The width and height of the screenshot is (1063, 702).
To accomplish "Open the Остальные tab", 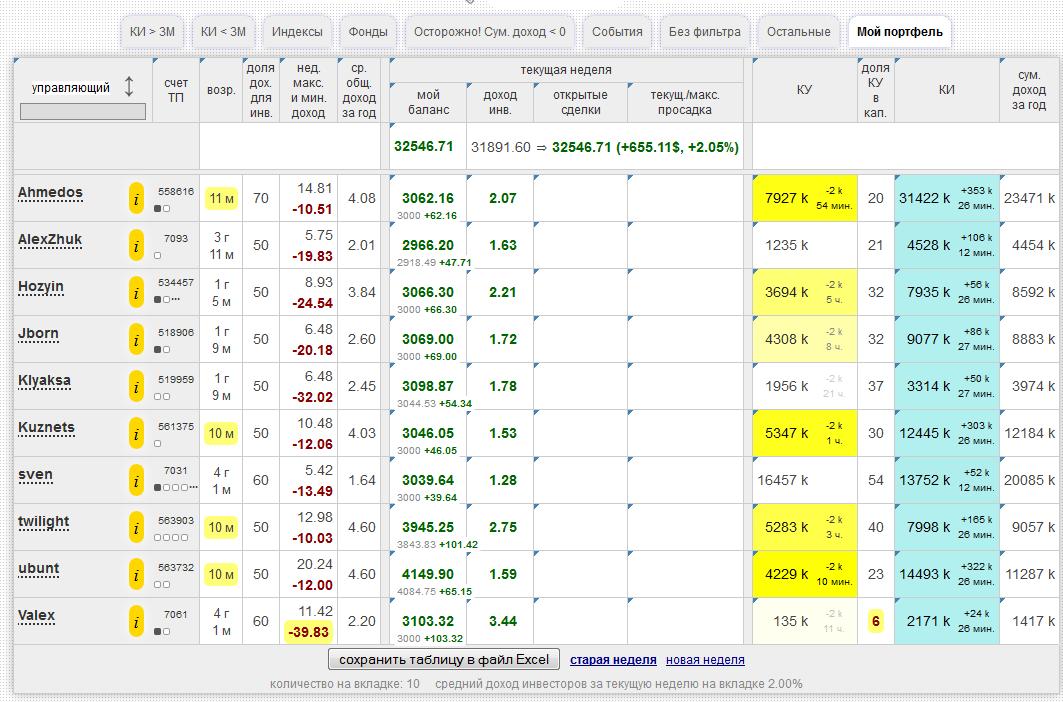I will tap(799, 32).
